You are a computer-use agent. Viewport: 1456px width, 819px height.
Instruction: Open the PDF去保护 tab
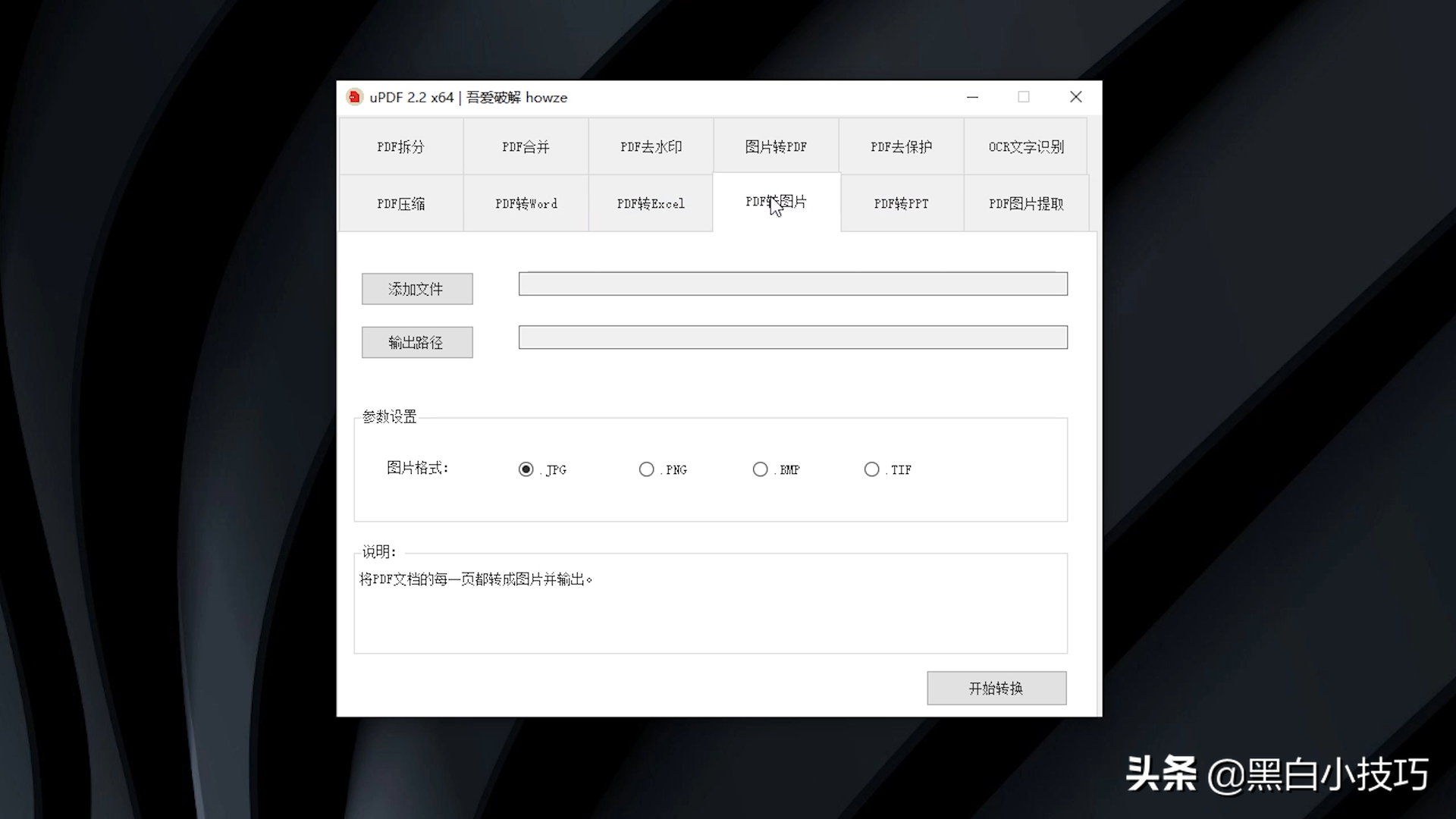[901, 146]
